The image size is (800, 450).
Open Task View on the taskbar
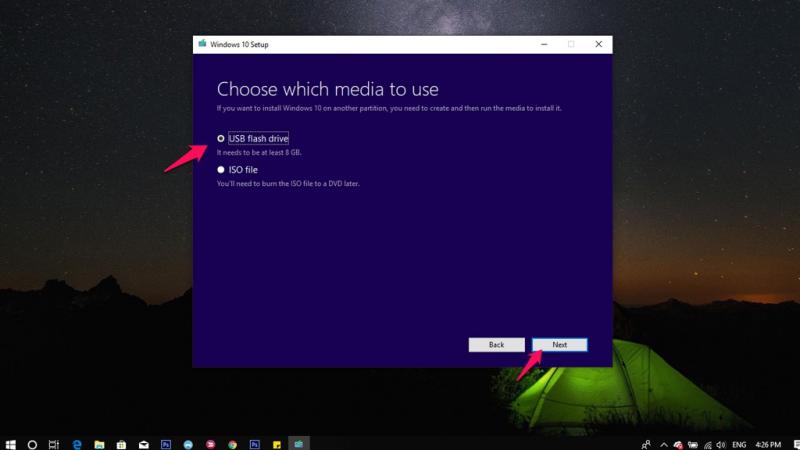click(x=54, y=443)
